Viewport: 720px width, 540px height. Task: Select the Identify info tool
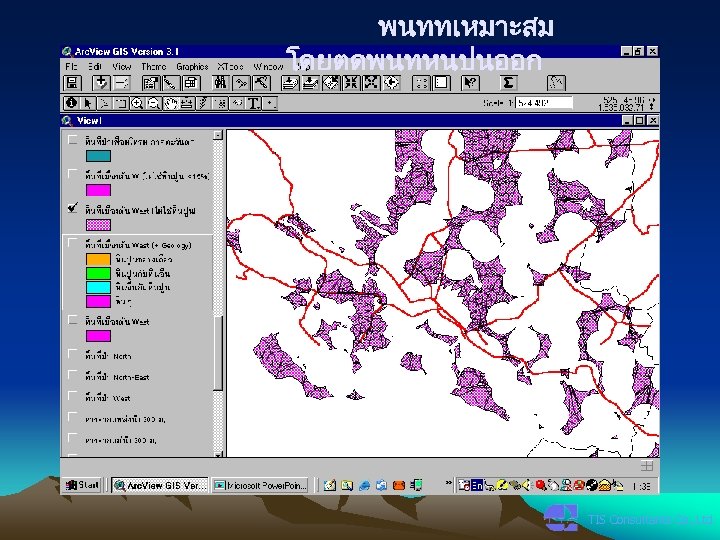pos(71,103)
